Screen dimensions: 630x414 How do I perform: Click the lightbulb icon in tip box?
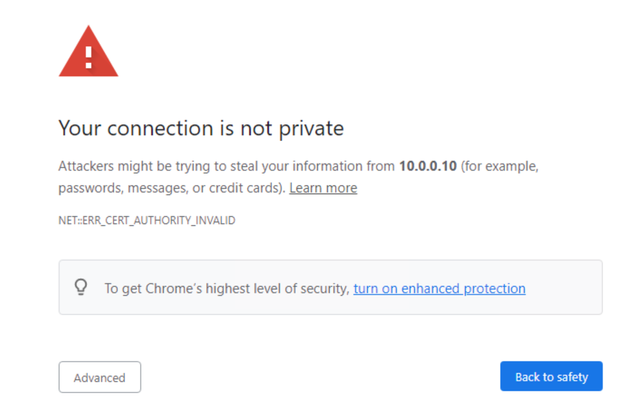point(81,287)
